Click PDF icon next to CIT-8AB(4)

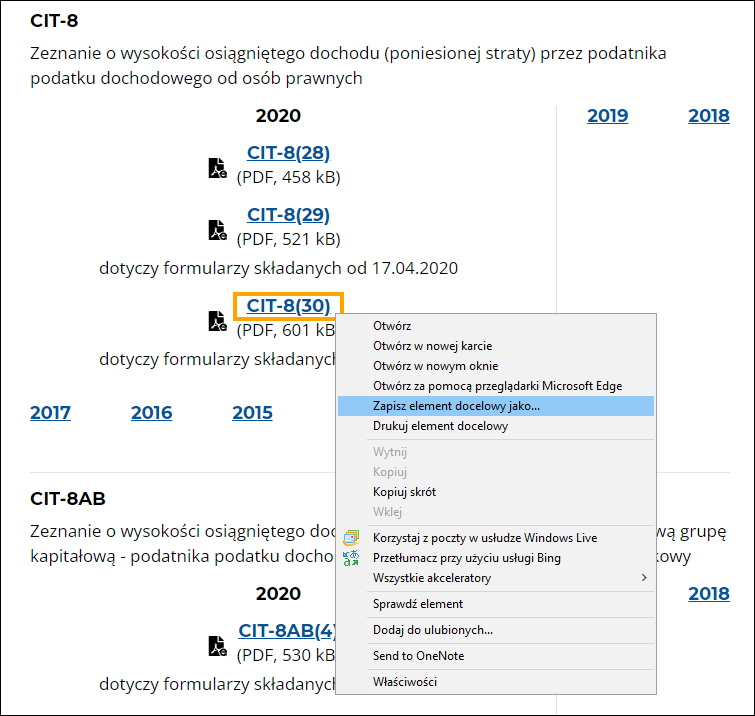coord(217,646)
